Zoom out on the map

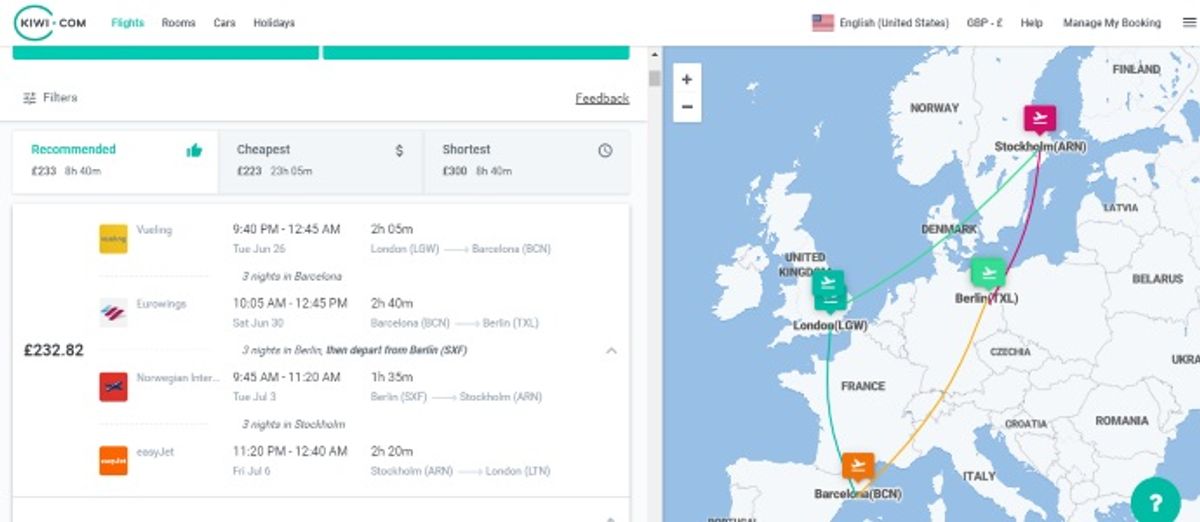[x=687, y=107]
